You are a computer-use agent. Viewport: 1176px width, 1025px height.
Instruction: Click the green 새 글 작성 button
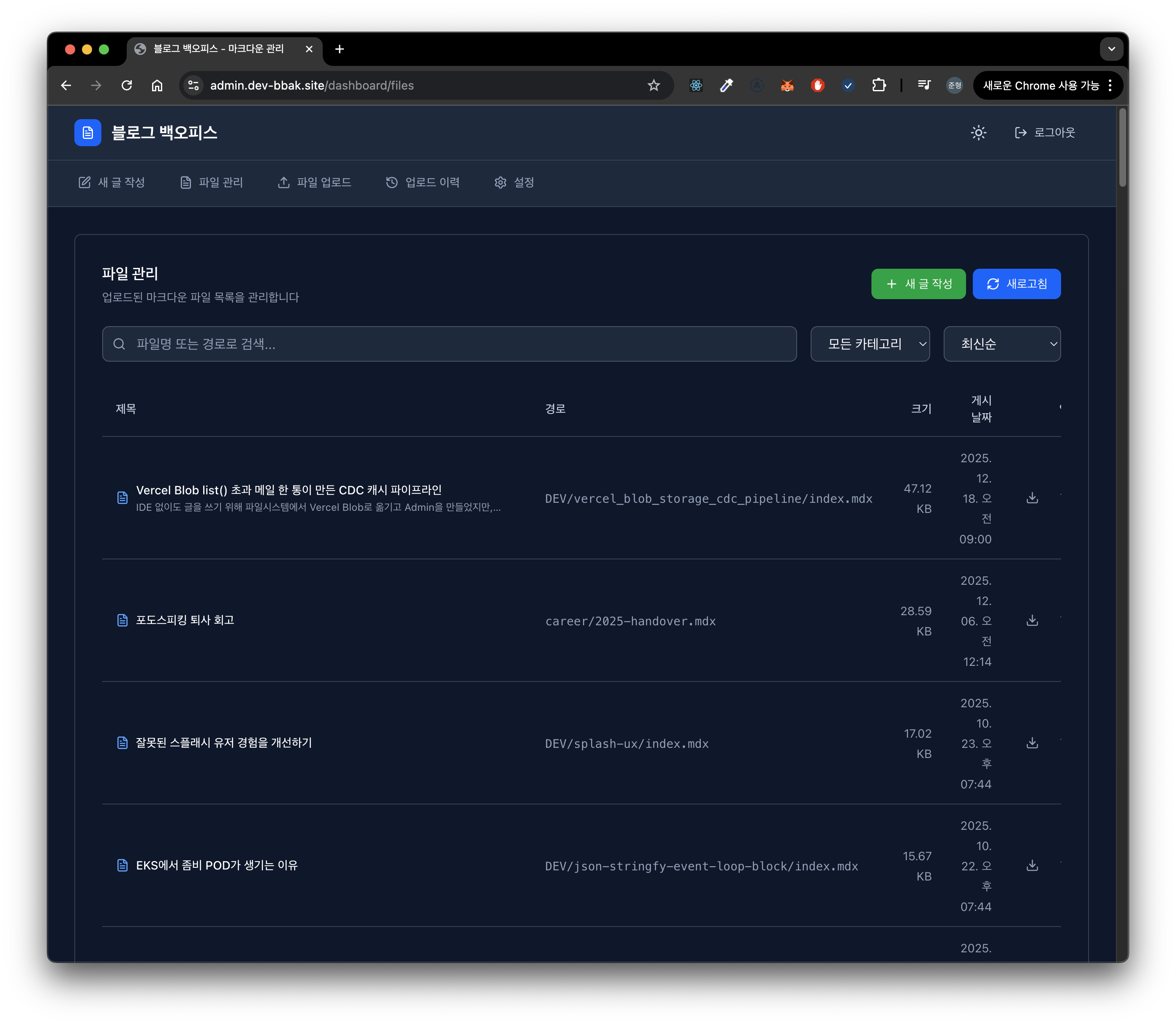coord(918,284)
